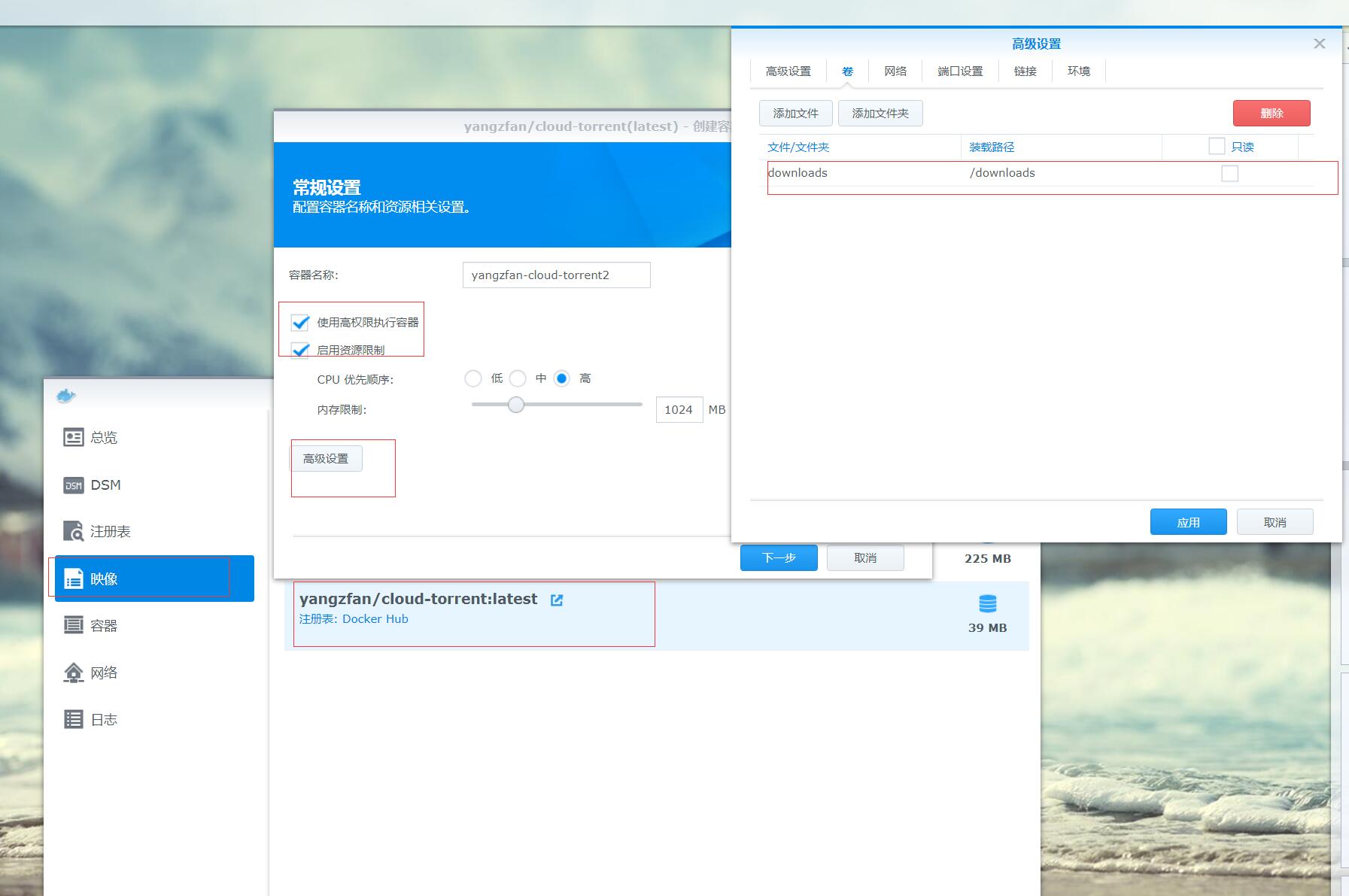Open the 网络 network panel
The width and height of the screenshot is (1349, 896).
(x=104, y=672)
